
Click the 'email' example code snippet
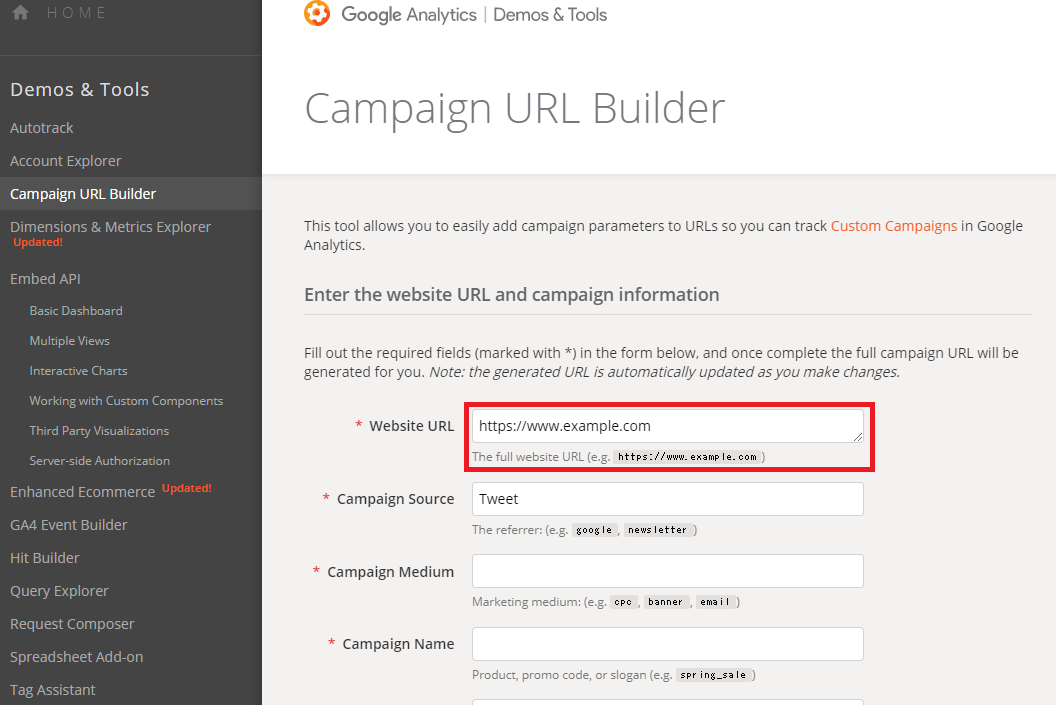tap(715, 603)
